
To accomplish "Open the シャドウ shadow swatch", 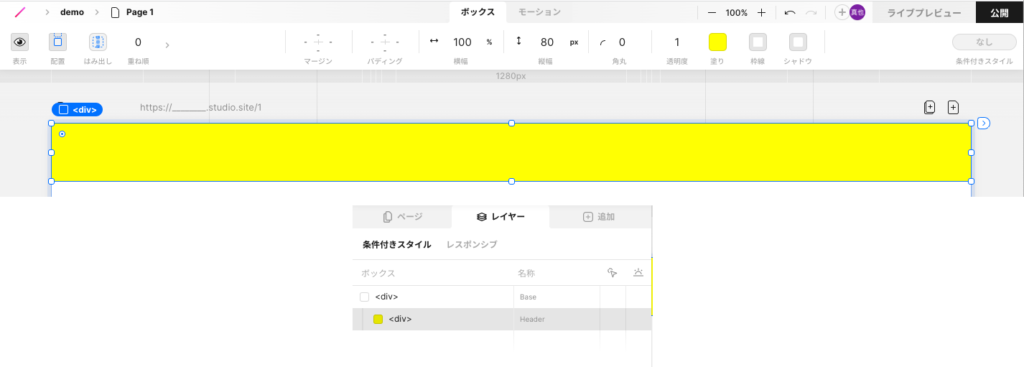I will (798, 42).
